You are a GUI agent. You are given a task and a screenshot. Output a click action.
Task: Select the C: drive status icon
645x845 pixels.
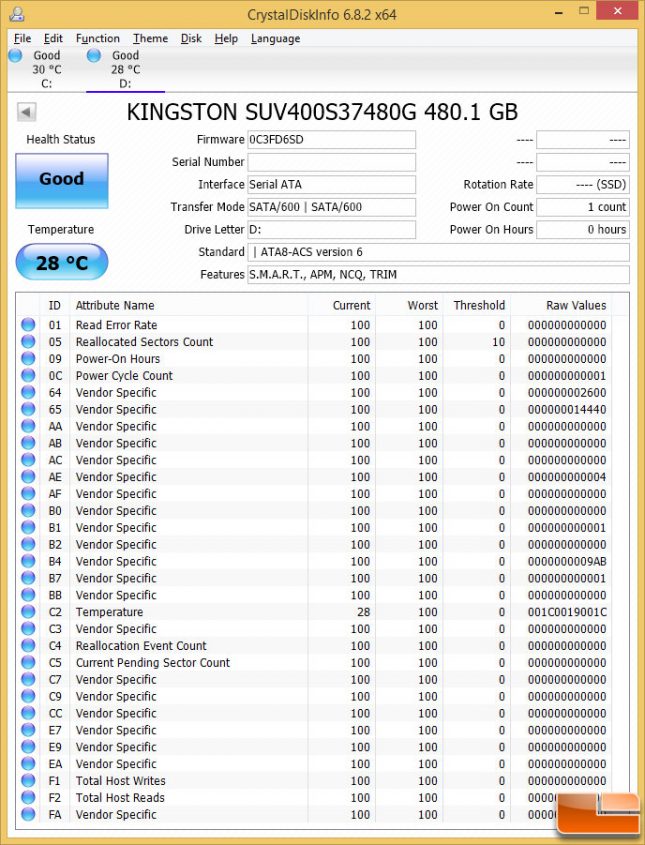pos(15,55)
